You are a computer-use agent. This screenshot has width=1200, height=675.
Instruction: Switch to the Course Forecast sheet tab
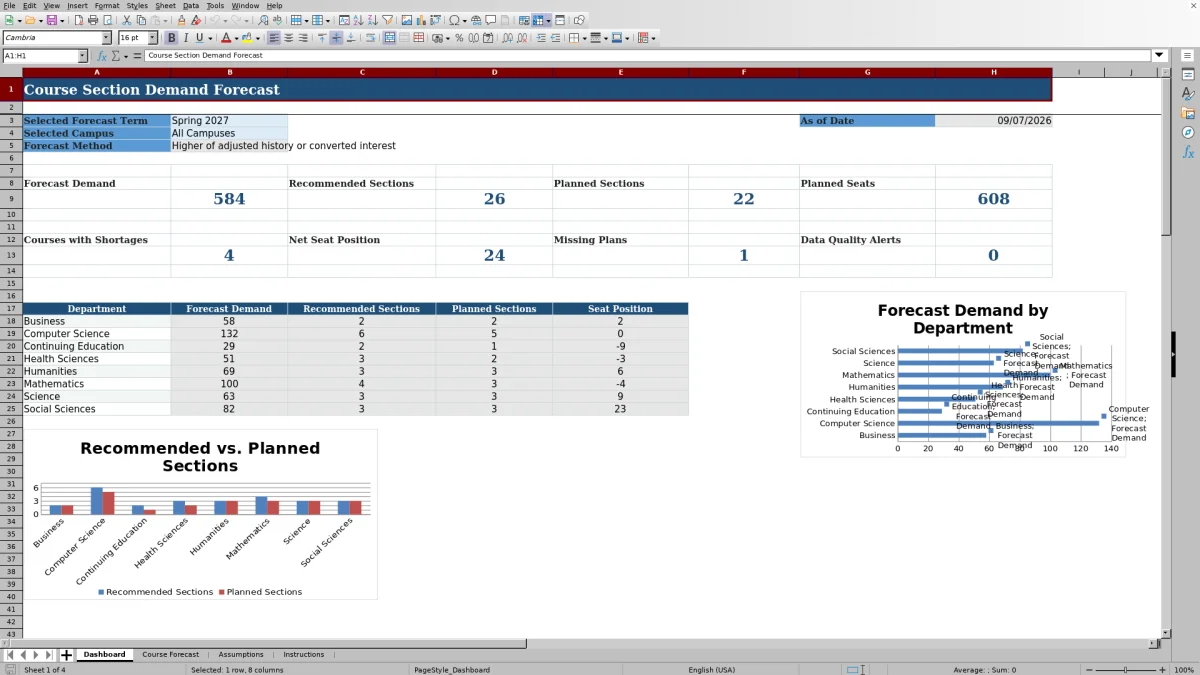click(170, 655)
